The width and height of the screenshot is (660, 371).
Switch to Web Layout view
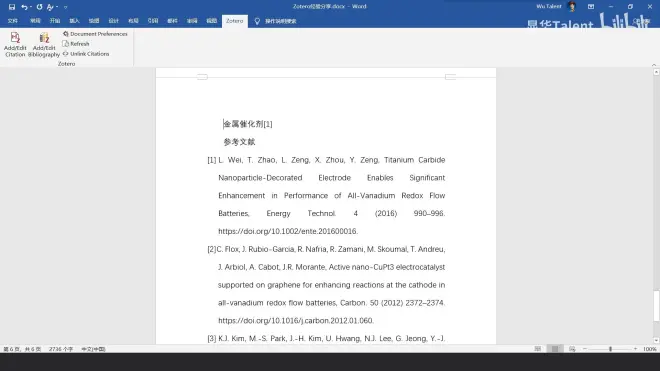572,349
